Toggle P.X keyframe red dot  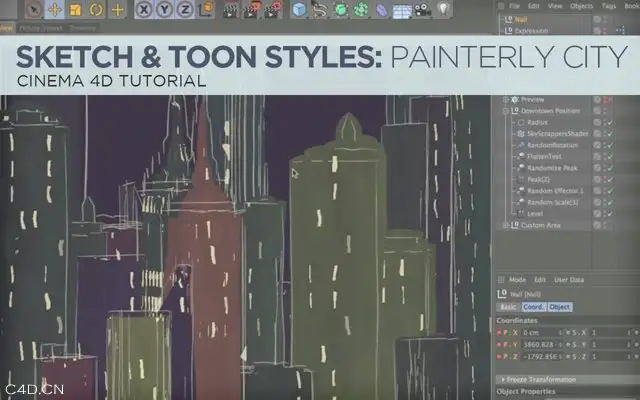tap(499, 333)
